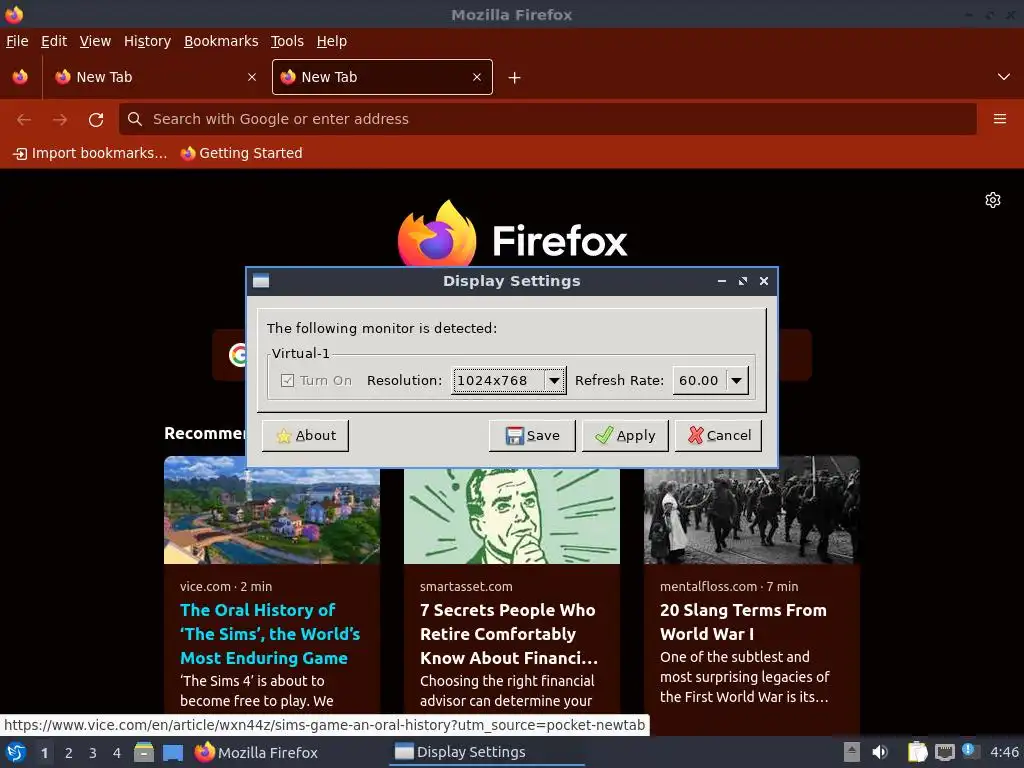This screenshot has height=768, width=1024.
Task: Open the Help menu
Action: pyautogui.click(x=332, y=41)
